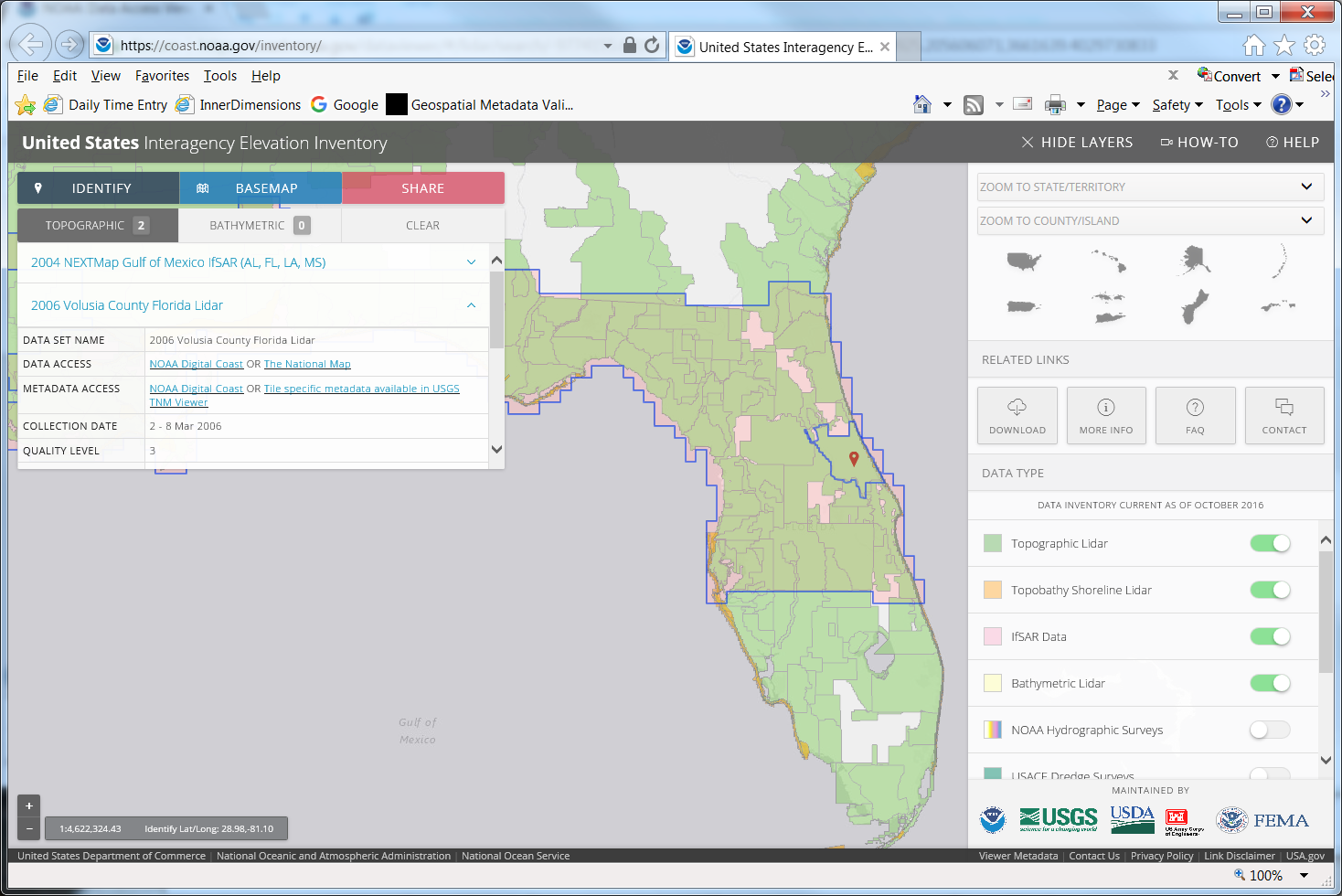The image size is (1342, 896).
Task: Click the red location marker on the map
Action: click(x=854, y=458)
